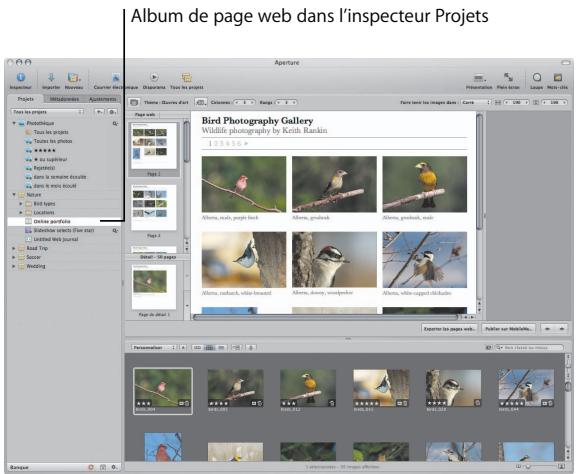
Task: Select three-star purple finch browser thumbnail
Action: tap(163, 388)
